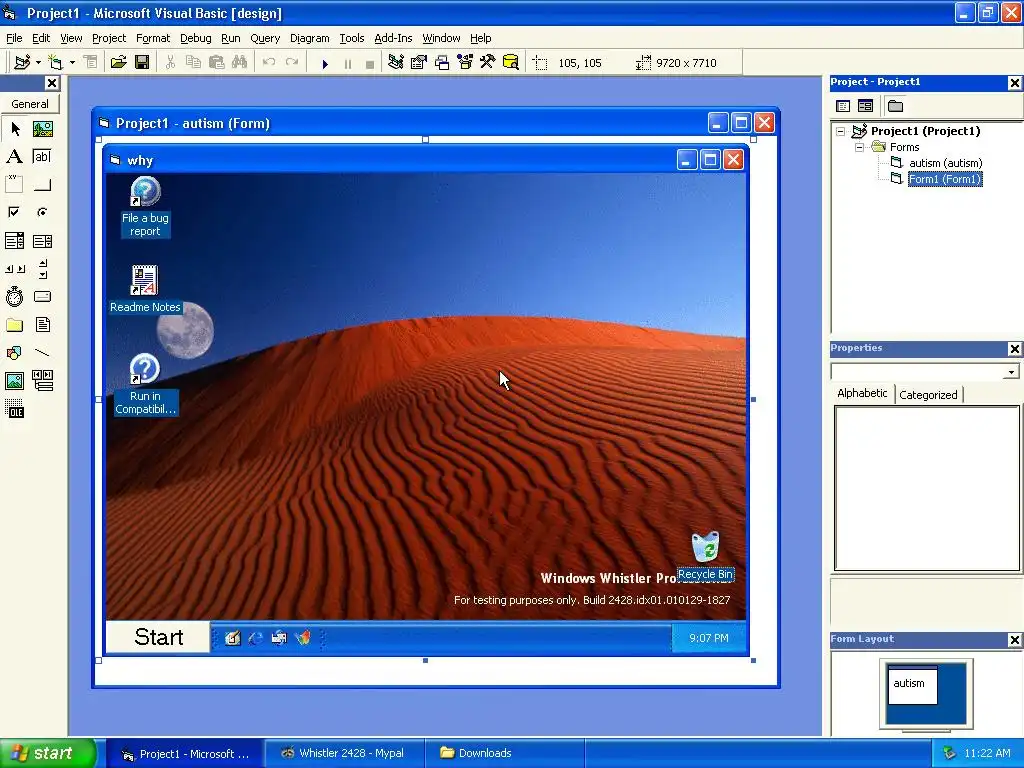Open the Debug menu
This screenshot has width=1024, height=768.
pyautogui.click(x=195, y=39)
